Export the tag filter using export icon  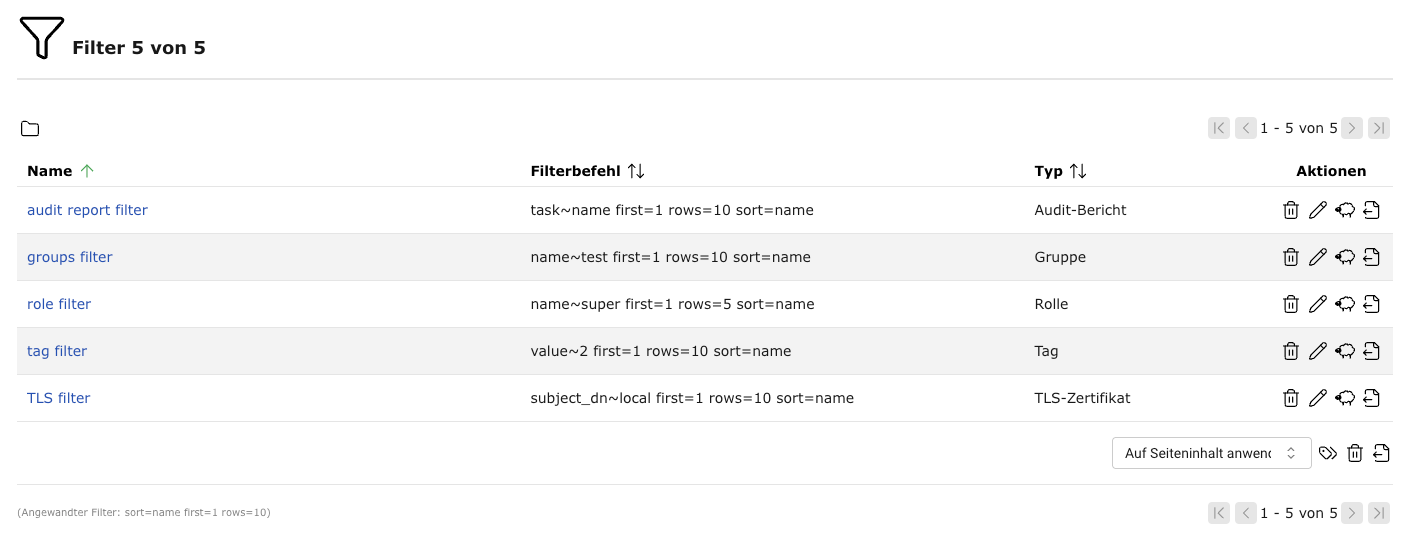tap(1372, 351)
